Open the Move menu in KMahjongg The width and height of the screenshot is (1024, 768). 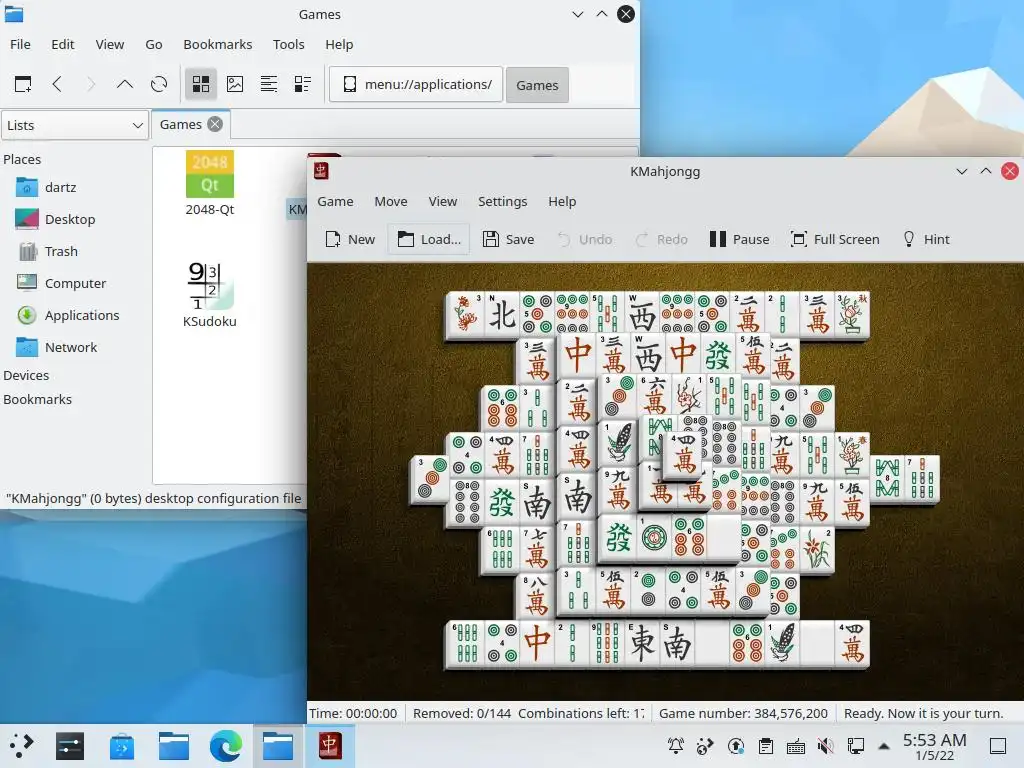click(x=391, y=201)
